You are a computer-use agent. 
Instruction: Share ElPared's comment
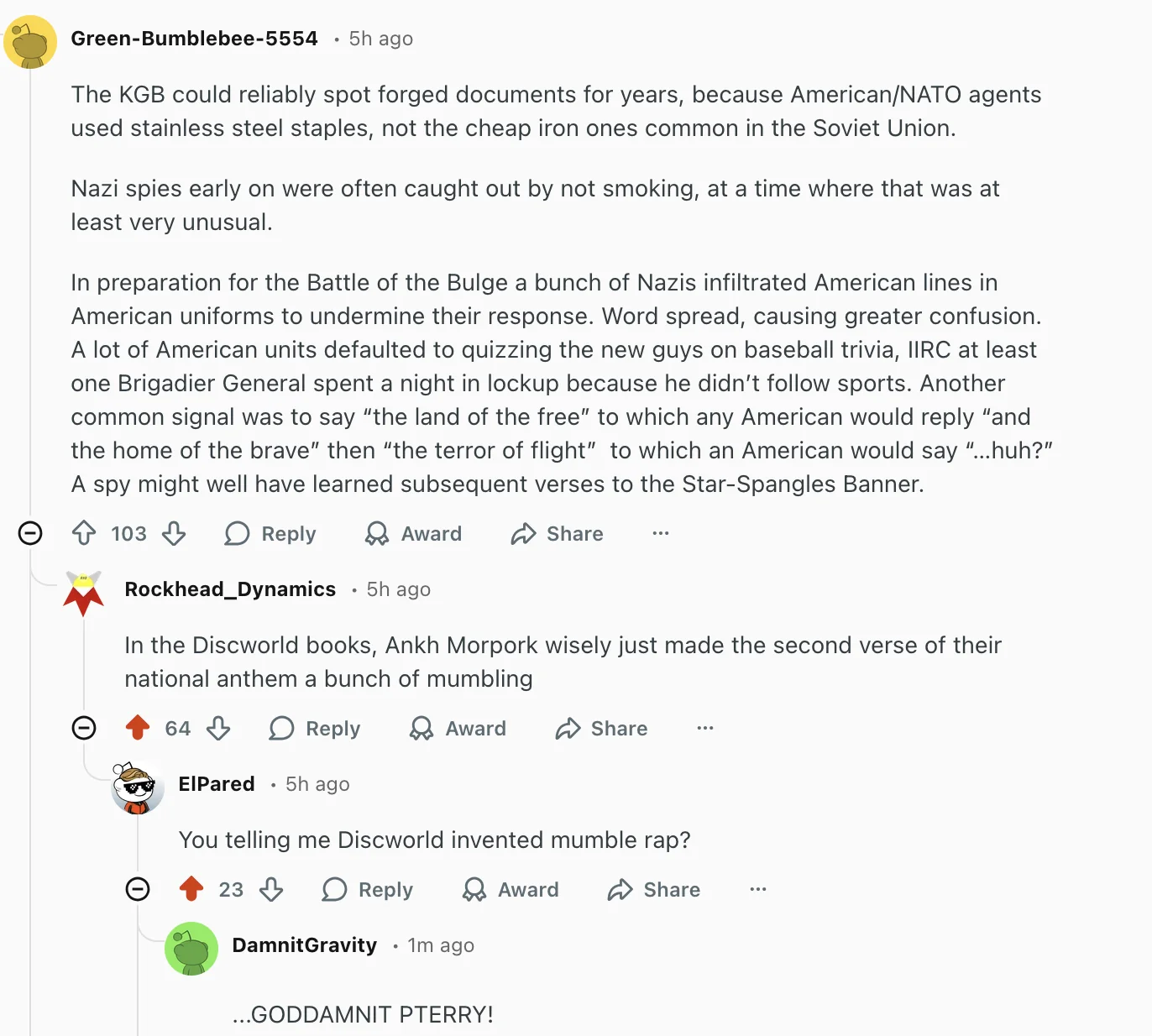pos(654,889)
